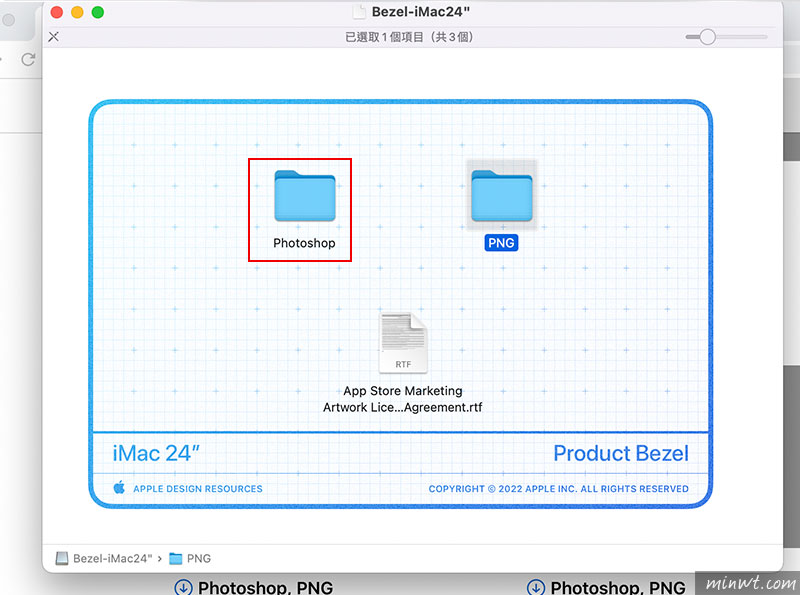
Task: Open the Photoshop folder icon
Action: point(304,196)
